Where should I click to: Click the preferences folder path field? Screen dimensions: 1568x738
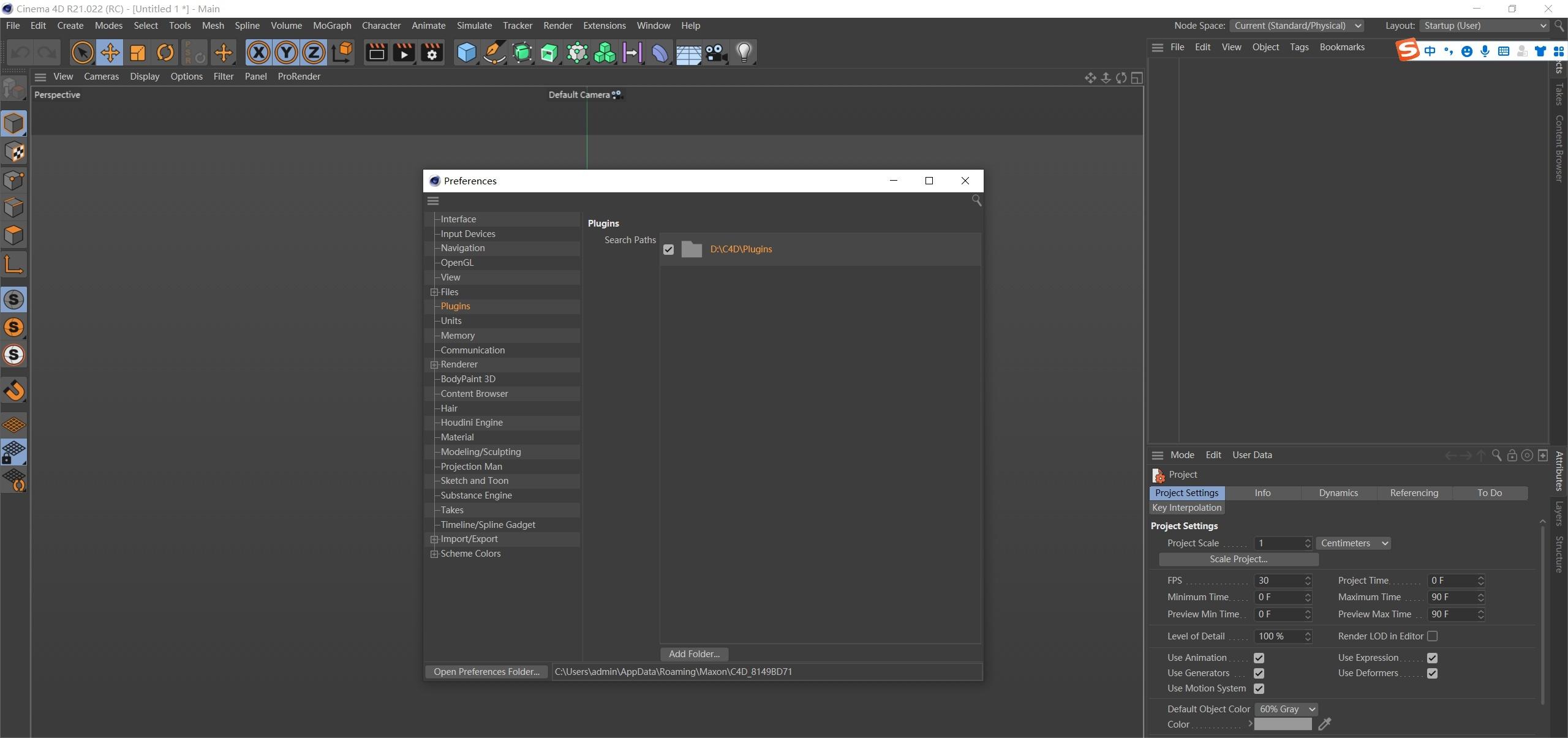(x=767, y=672)
